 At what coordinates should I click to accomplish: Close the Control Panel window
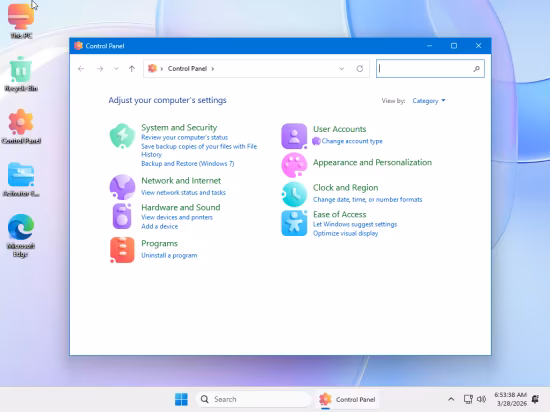pyautogui.click(x=478, y=46)
